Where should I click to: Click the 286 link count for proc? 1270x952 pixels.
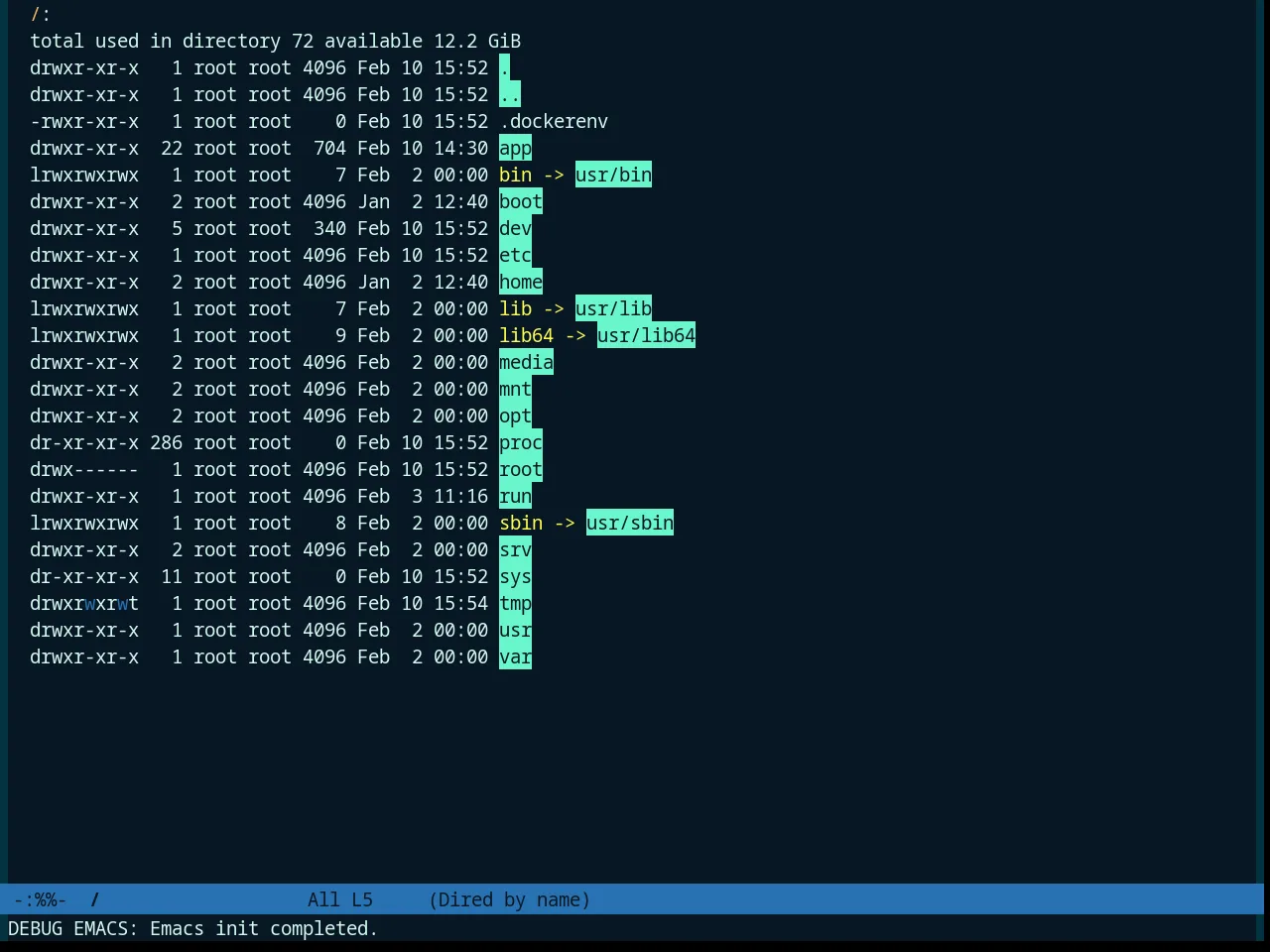[166, 443]
